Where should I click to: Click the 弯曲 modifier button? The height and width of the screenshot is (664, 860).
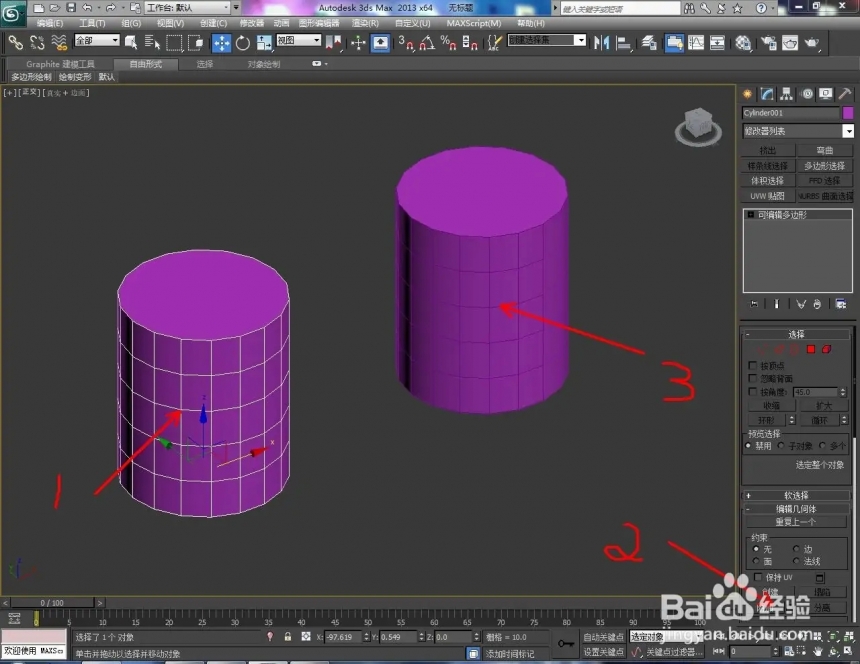825,150
